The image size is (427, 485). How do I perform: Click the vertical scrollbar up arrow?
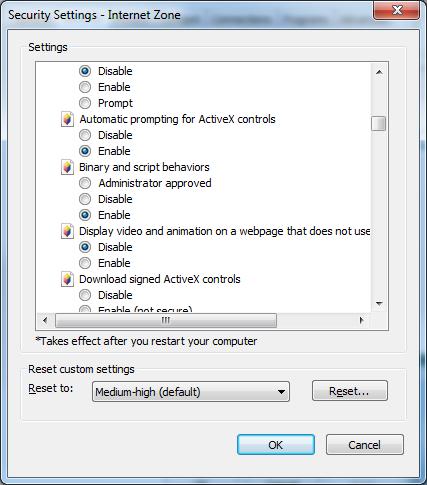coord(379,72)
